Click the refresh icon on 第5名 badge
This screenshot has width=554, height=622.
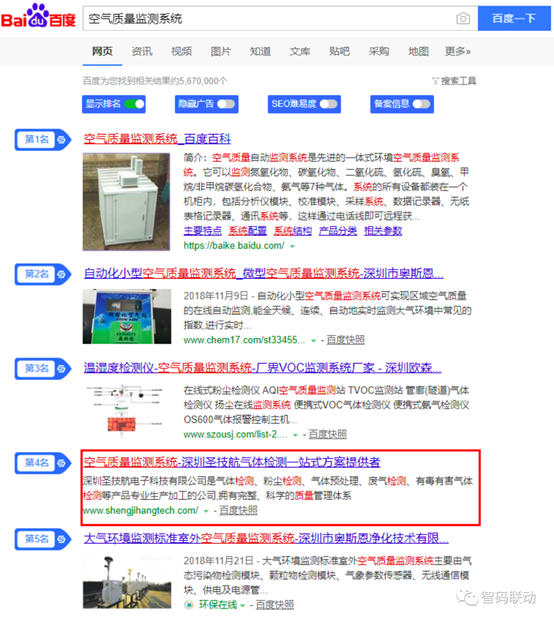click(x=61, y=539)
